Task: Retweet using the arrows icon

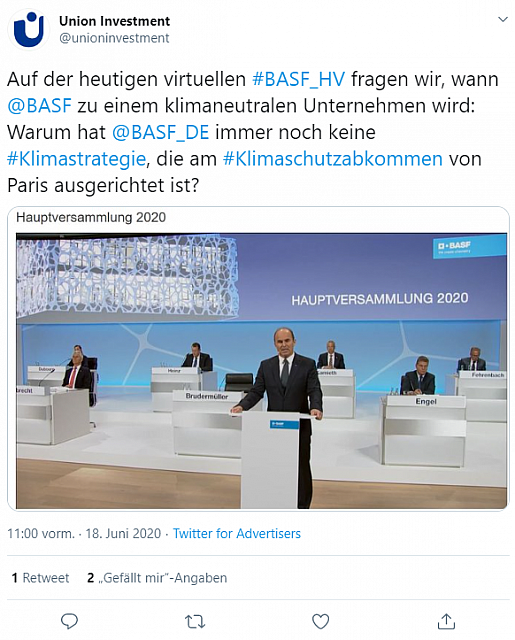Action: pos(195,622)
